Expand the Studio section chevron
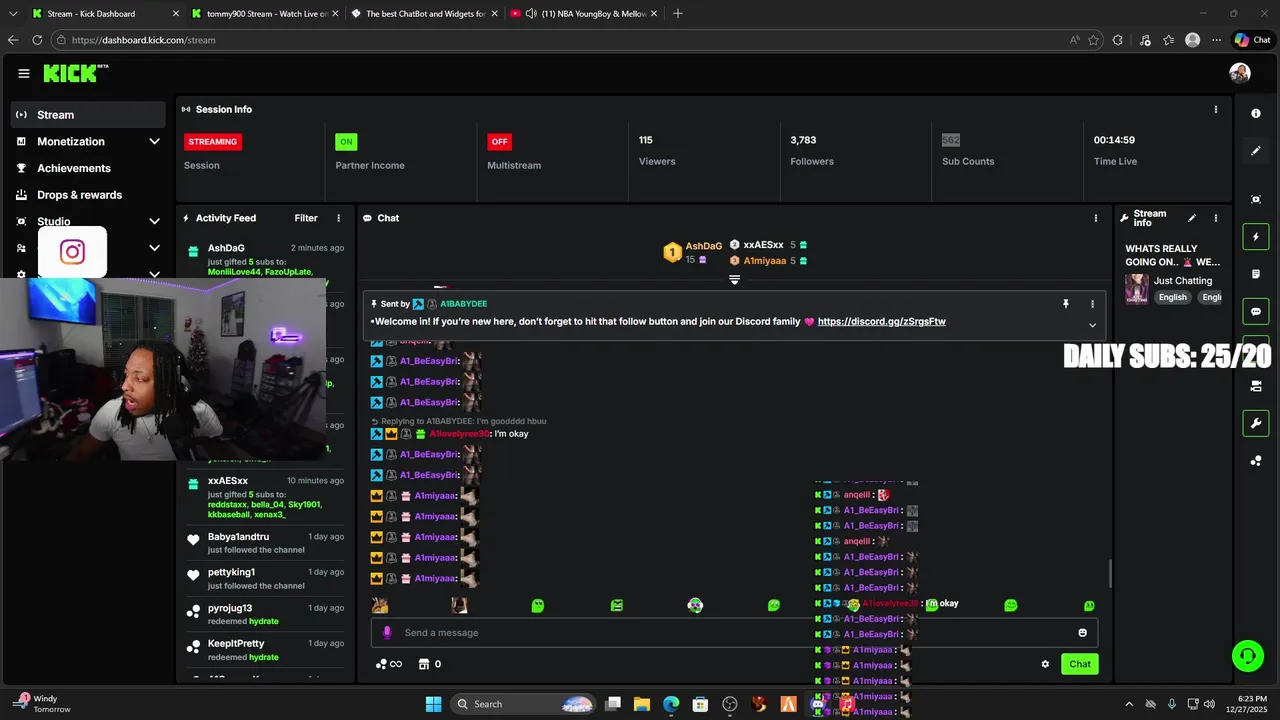Image resolution: width=1280 pixels, height=720 pixels. [x=154, y=221]
